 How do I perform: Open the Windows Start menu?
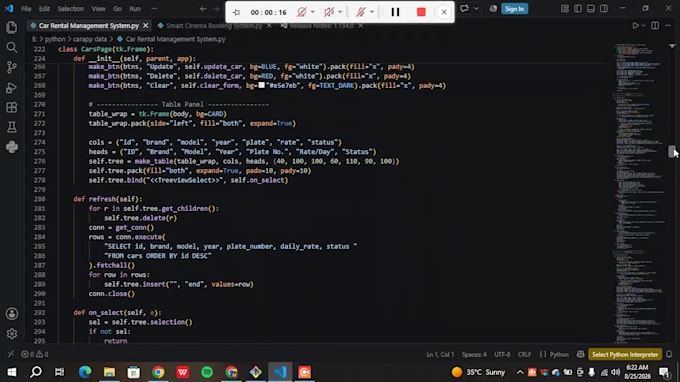pyautogui.click(x=12, y=372)
